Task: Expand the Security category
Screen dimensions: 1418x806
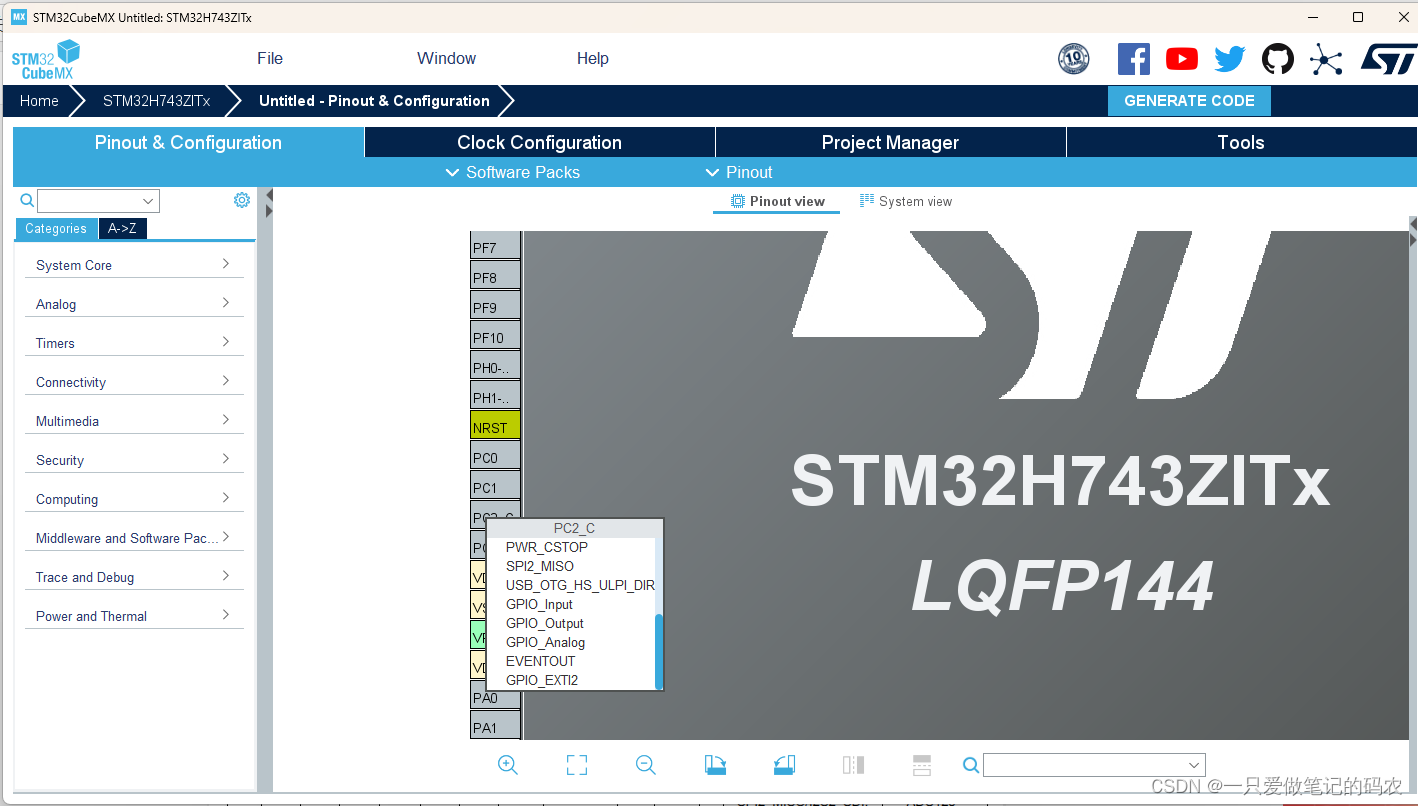Action: click(134, 460)
